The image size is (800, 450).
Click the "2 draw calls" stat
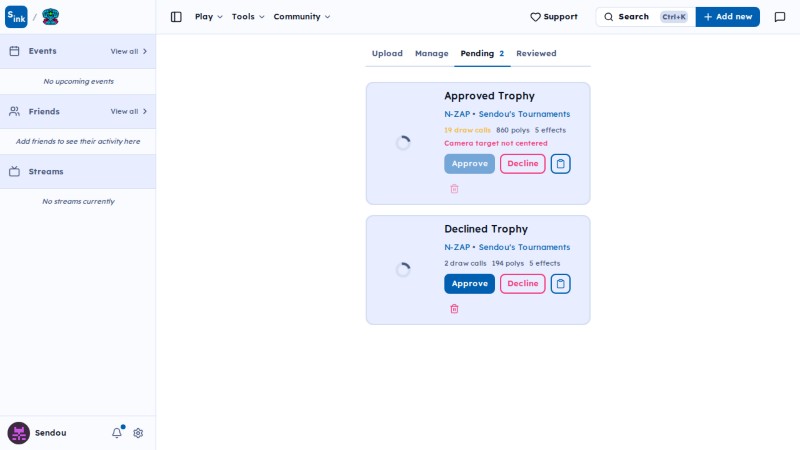(465, 263)
